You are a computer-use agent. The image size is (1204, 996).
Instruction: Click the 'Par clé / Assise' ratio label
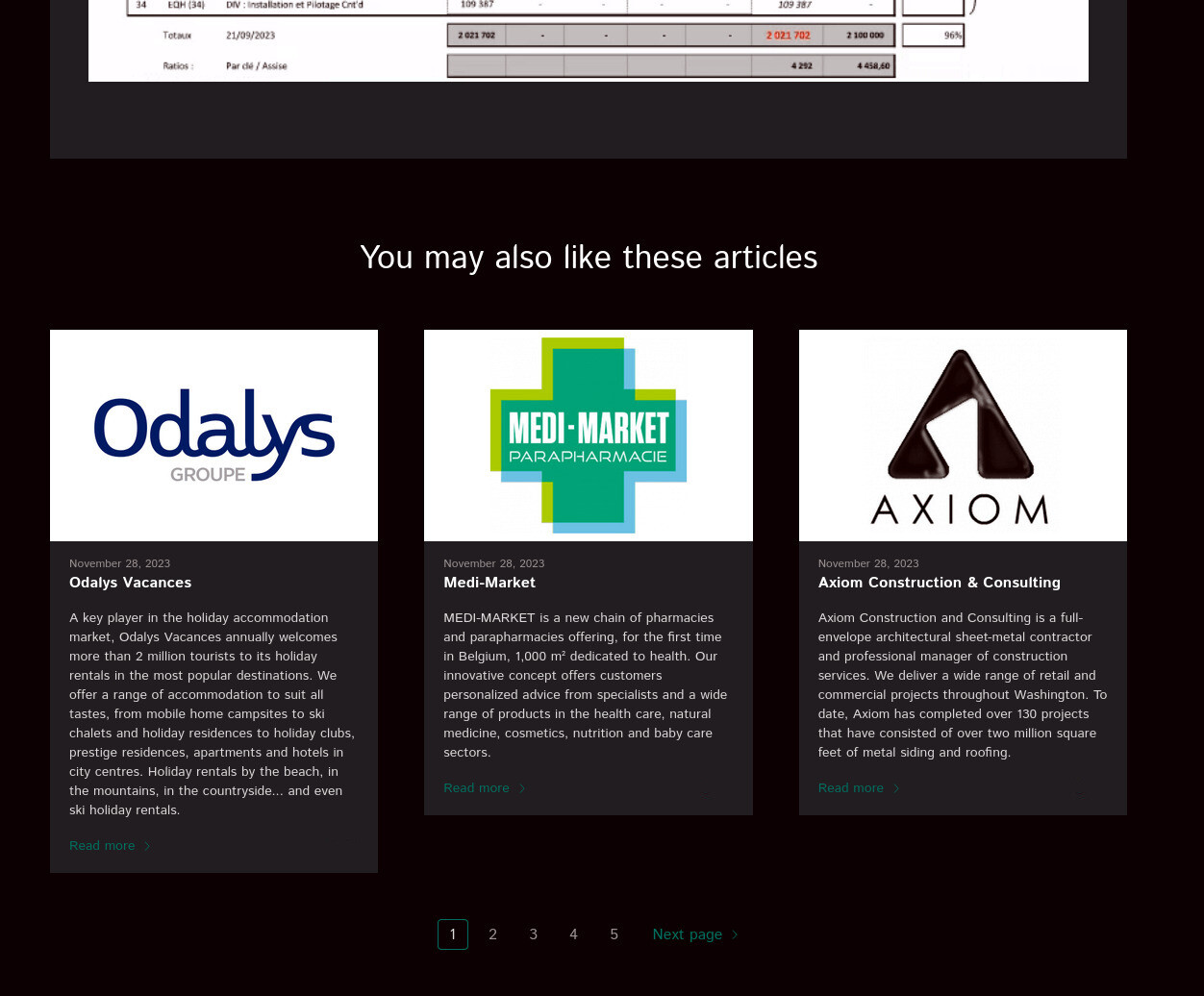256,66
